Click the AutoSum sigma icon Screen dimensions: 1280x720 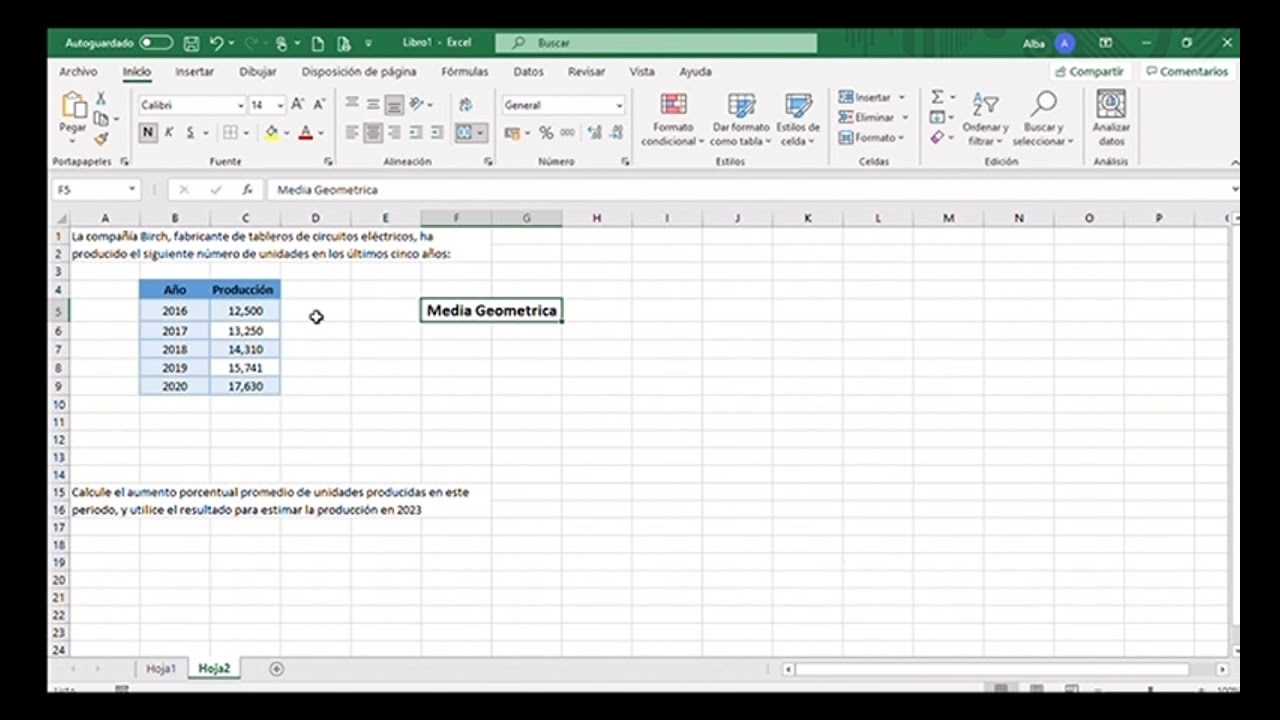point(937,97)
